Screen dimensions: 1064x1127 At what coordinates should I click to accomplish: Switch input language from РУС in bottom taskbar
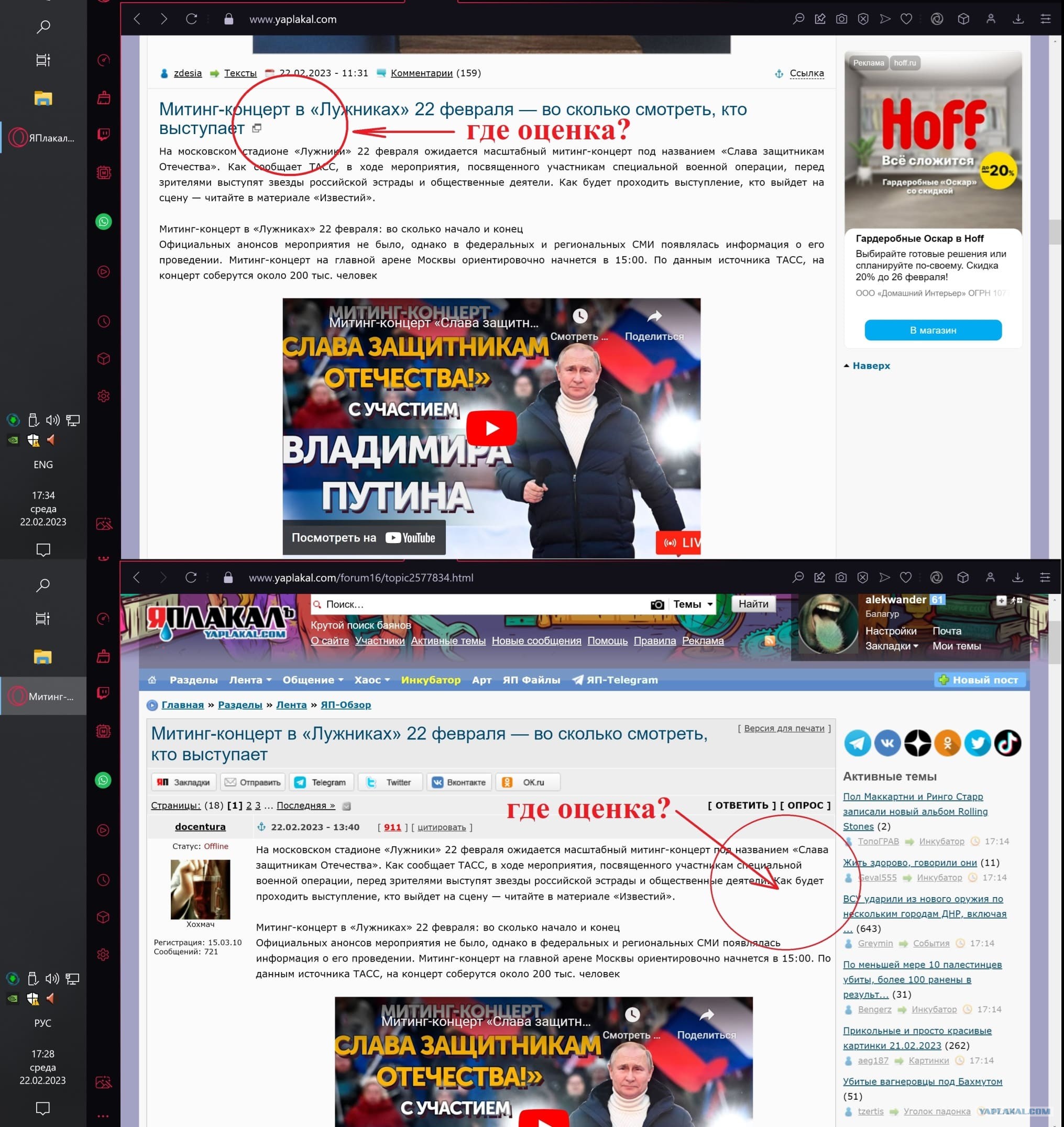(x=42, y=1023)
